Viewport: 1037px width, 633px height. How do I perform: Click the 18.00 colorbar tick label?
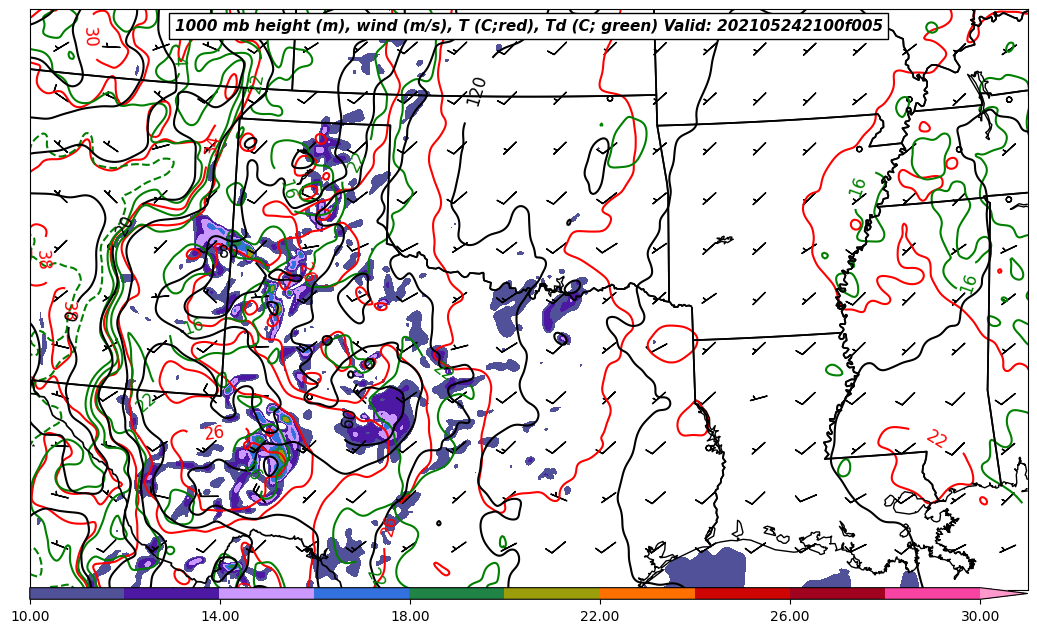[x=410, y=616]
